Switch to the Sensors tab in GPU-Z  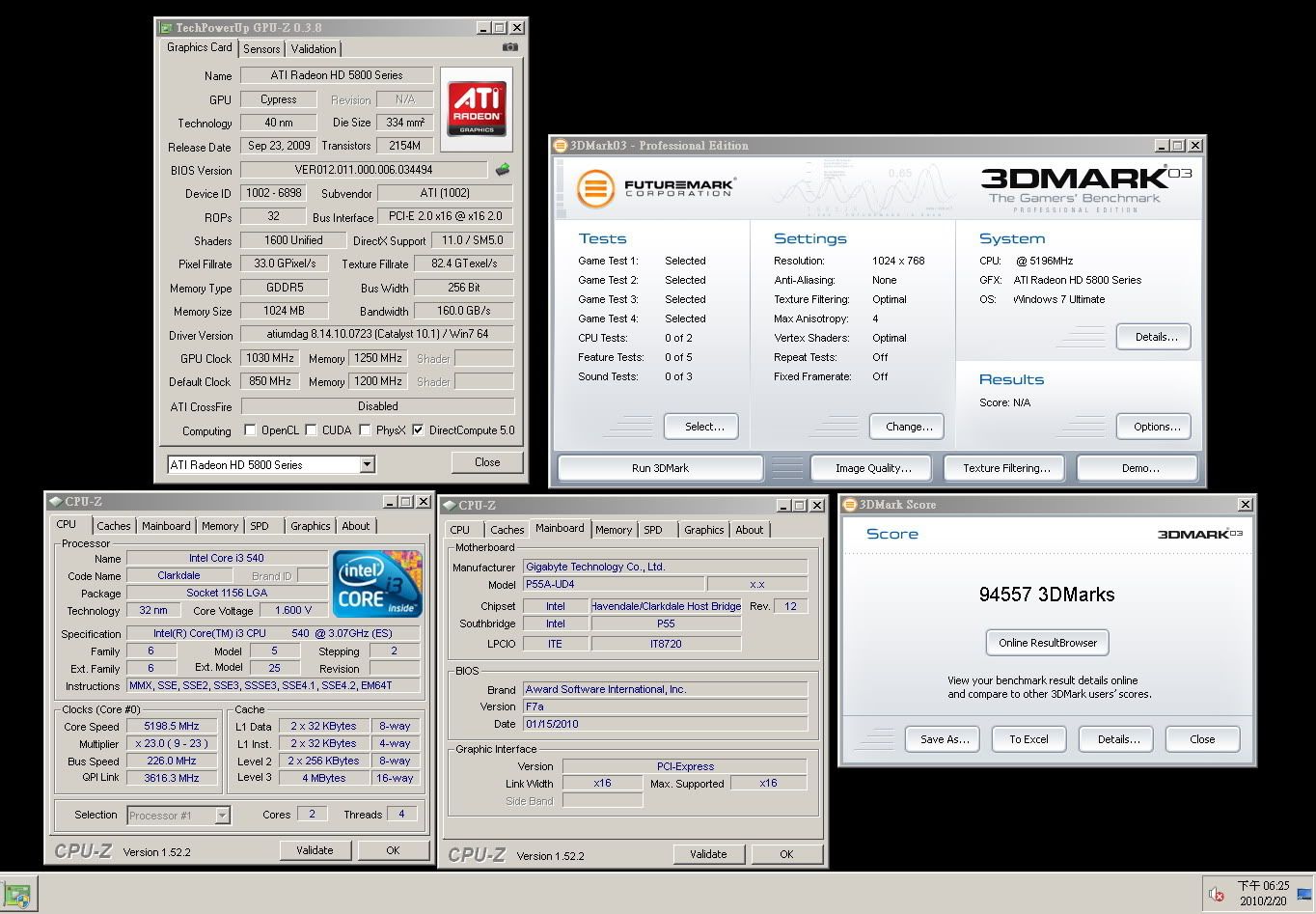click(x=261, y=49)
